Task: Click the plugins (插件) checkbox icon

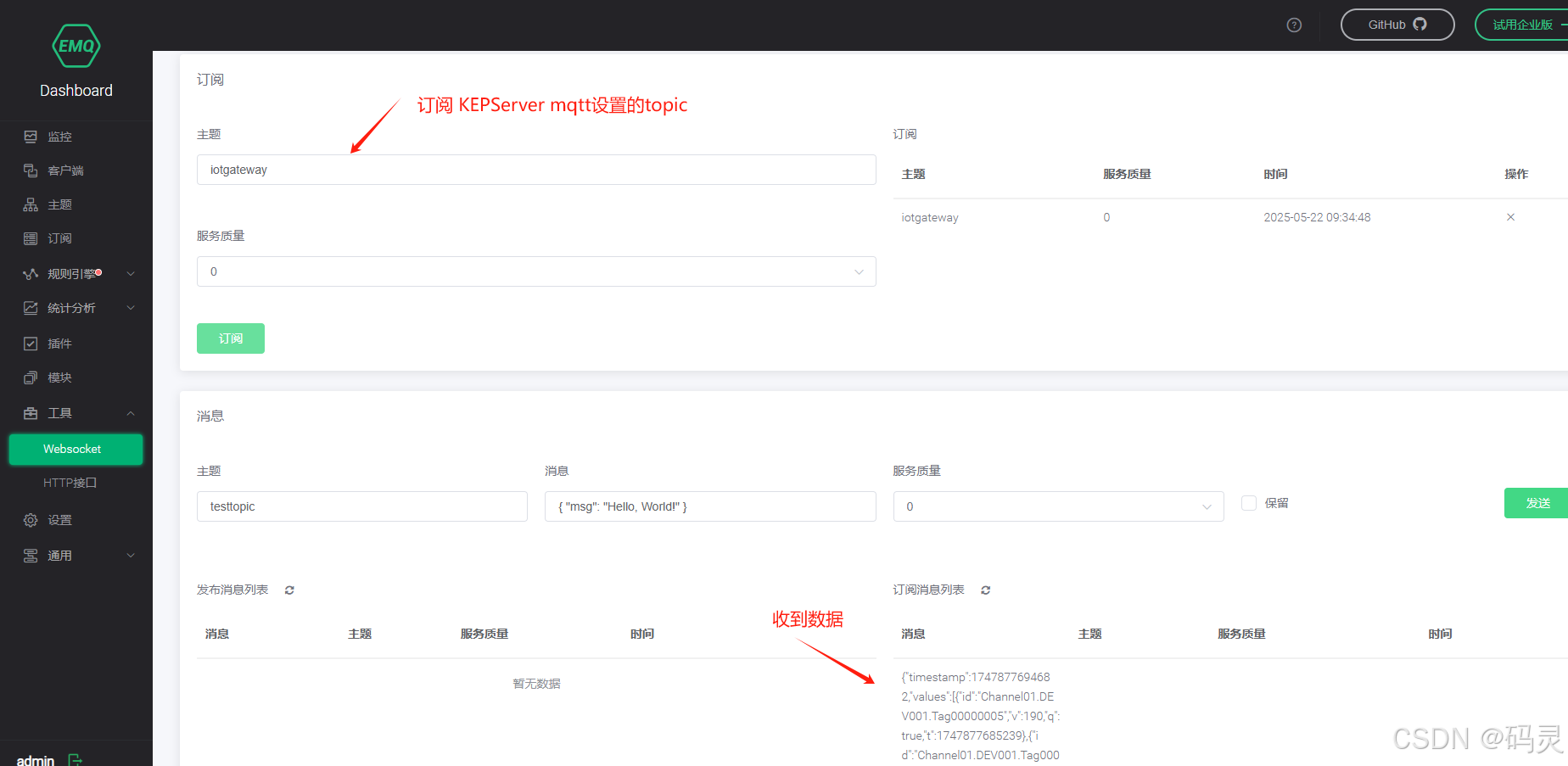Action: [31, 344]
